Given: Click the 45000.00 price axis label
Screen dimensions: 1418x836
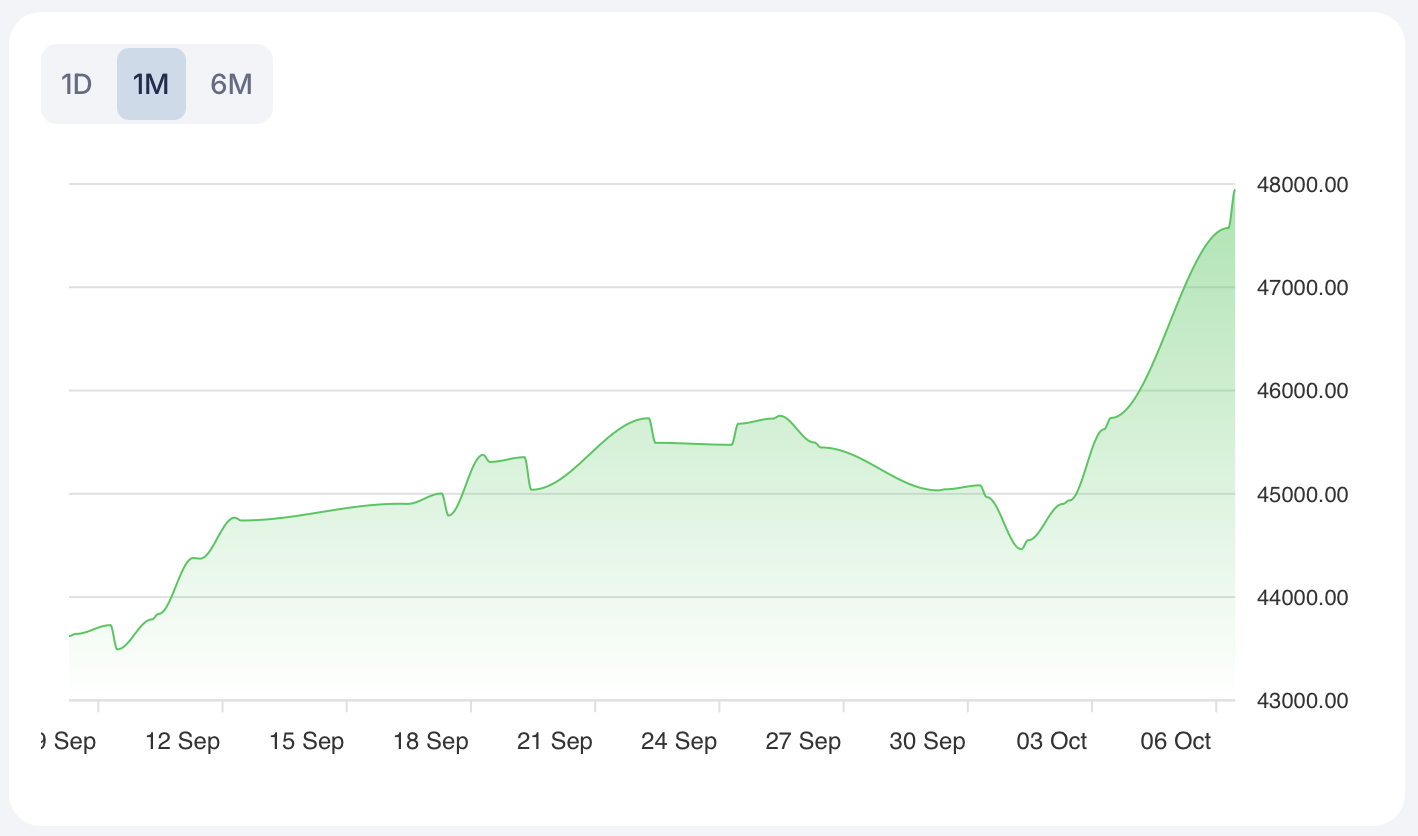Looking at the screenshot, I should click(x=1303, y=495).
